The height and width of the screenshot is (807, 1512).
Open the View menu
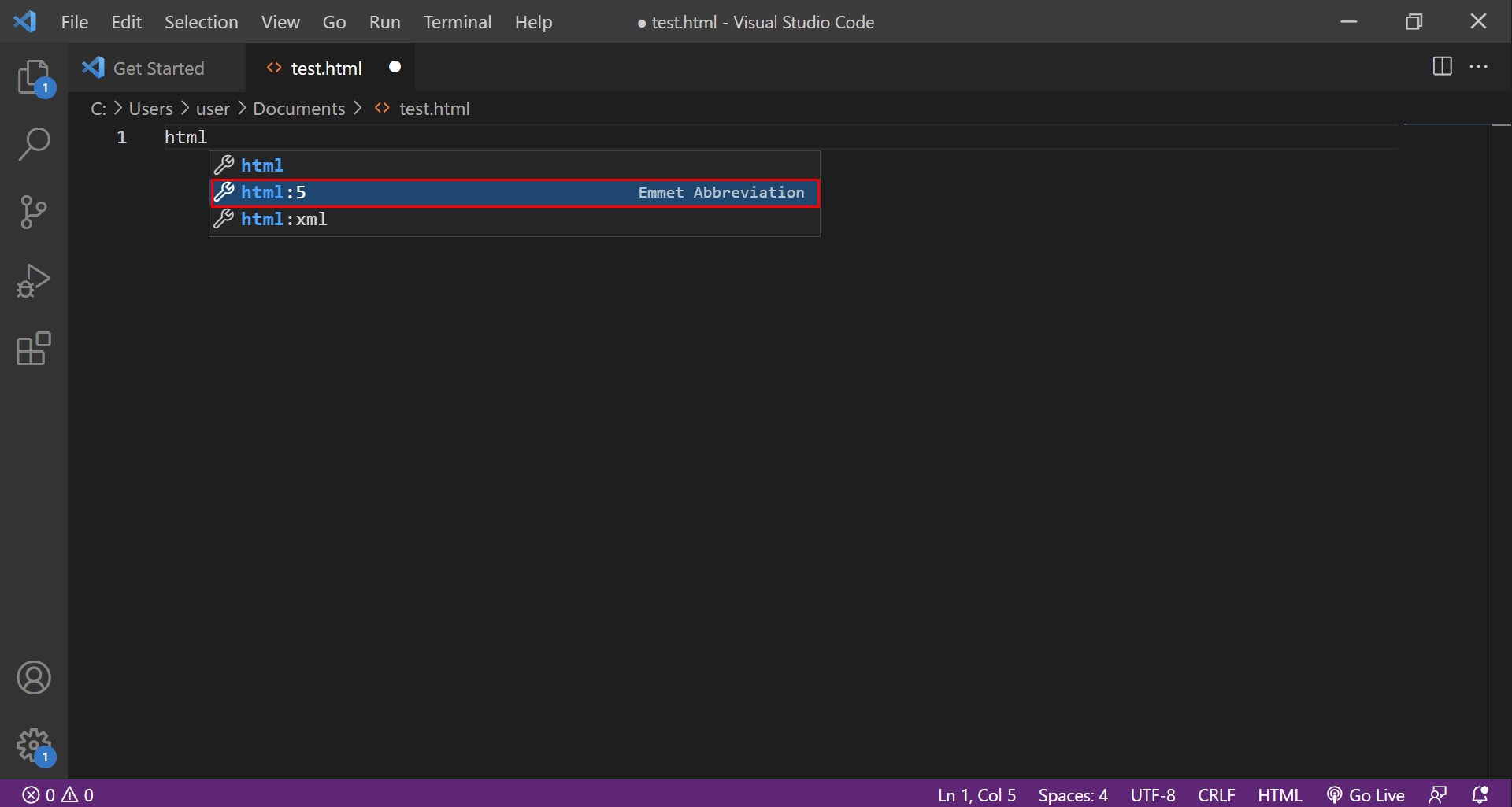point(280,22)
